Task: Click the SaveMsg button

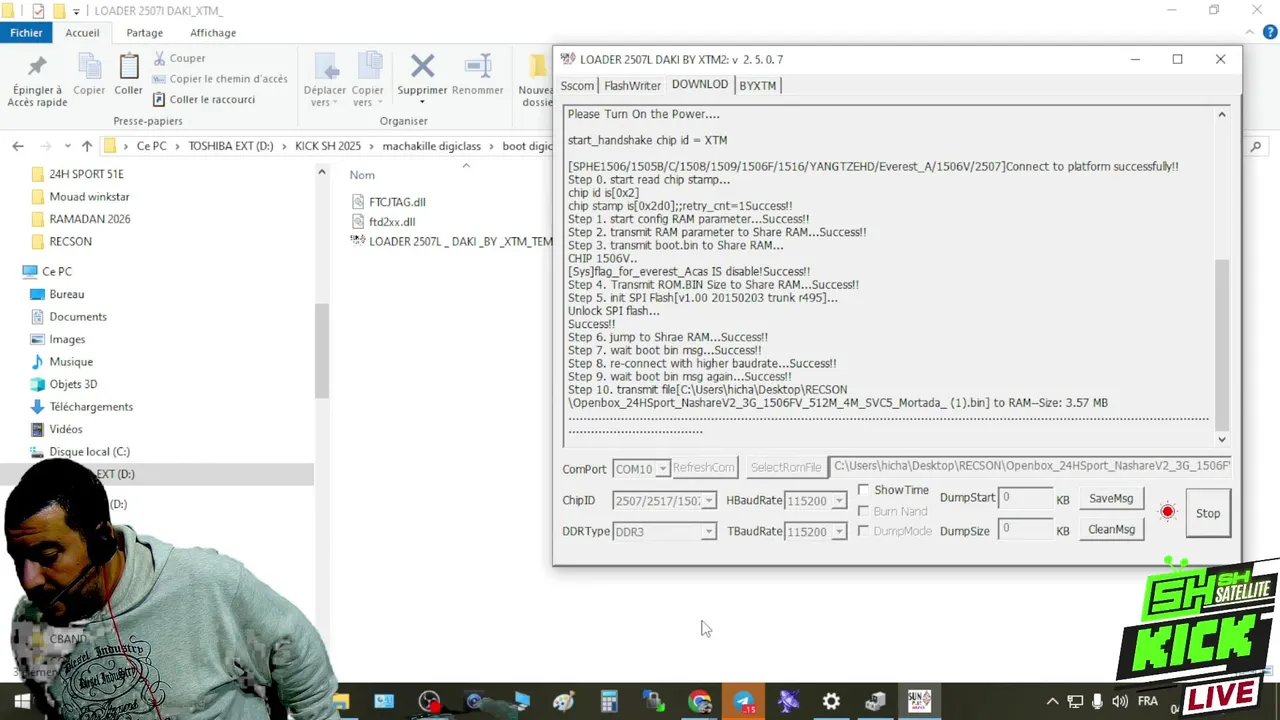Action: [x=1111, y=498]
